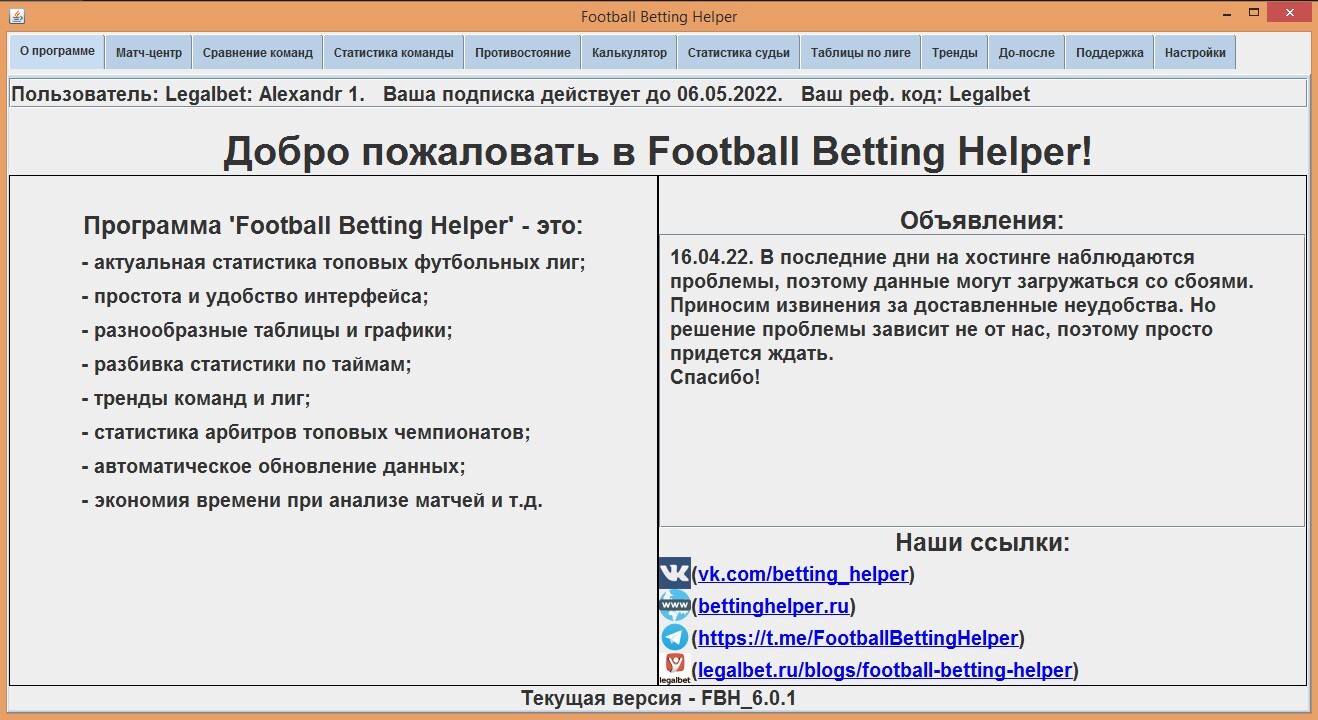Open the "Настройки" tab

(1195, 53)
